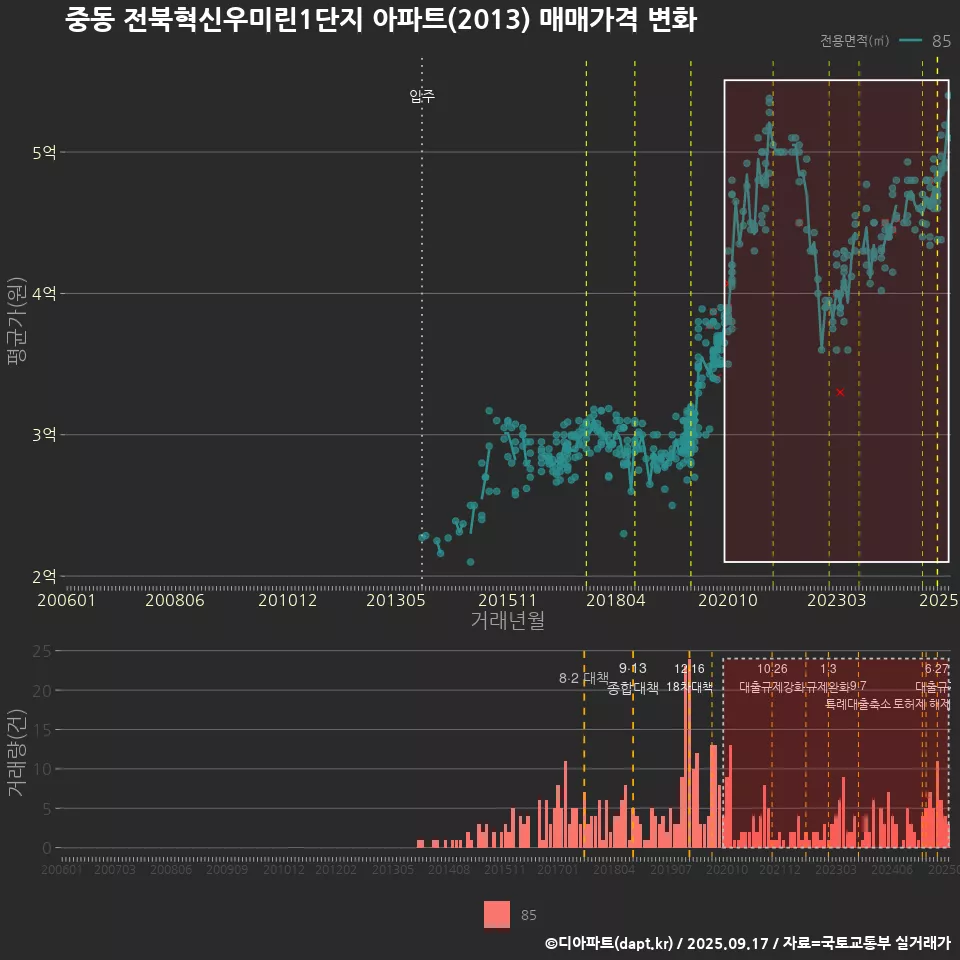The image size is (960, 960).
Task: Click the 201408 label on the volume chart axis
Action: coord(449,869)
